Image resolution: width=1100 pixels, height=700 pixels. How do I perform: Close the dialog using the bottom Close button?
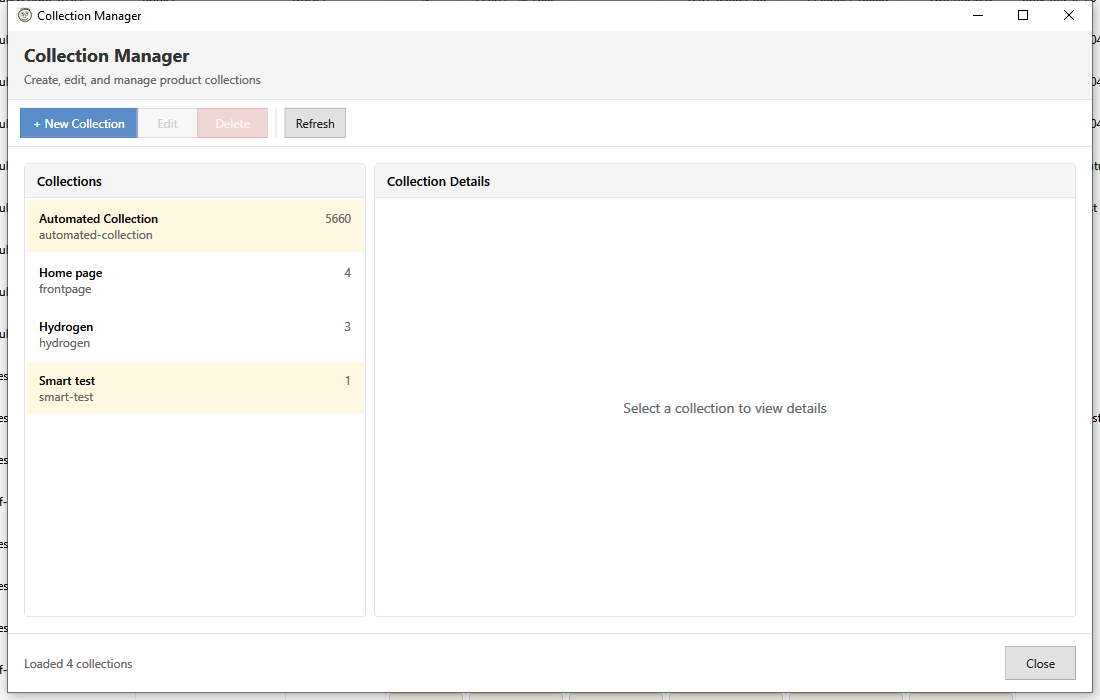coord(1040,663)
